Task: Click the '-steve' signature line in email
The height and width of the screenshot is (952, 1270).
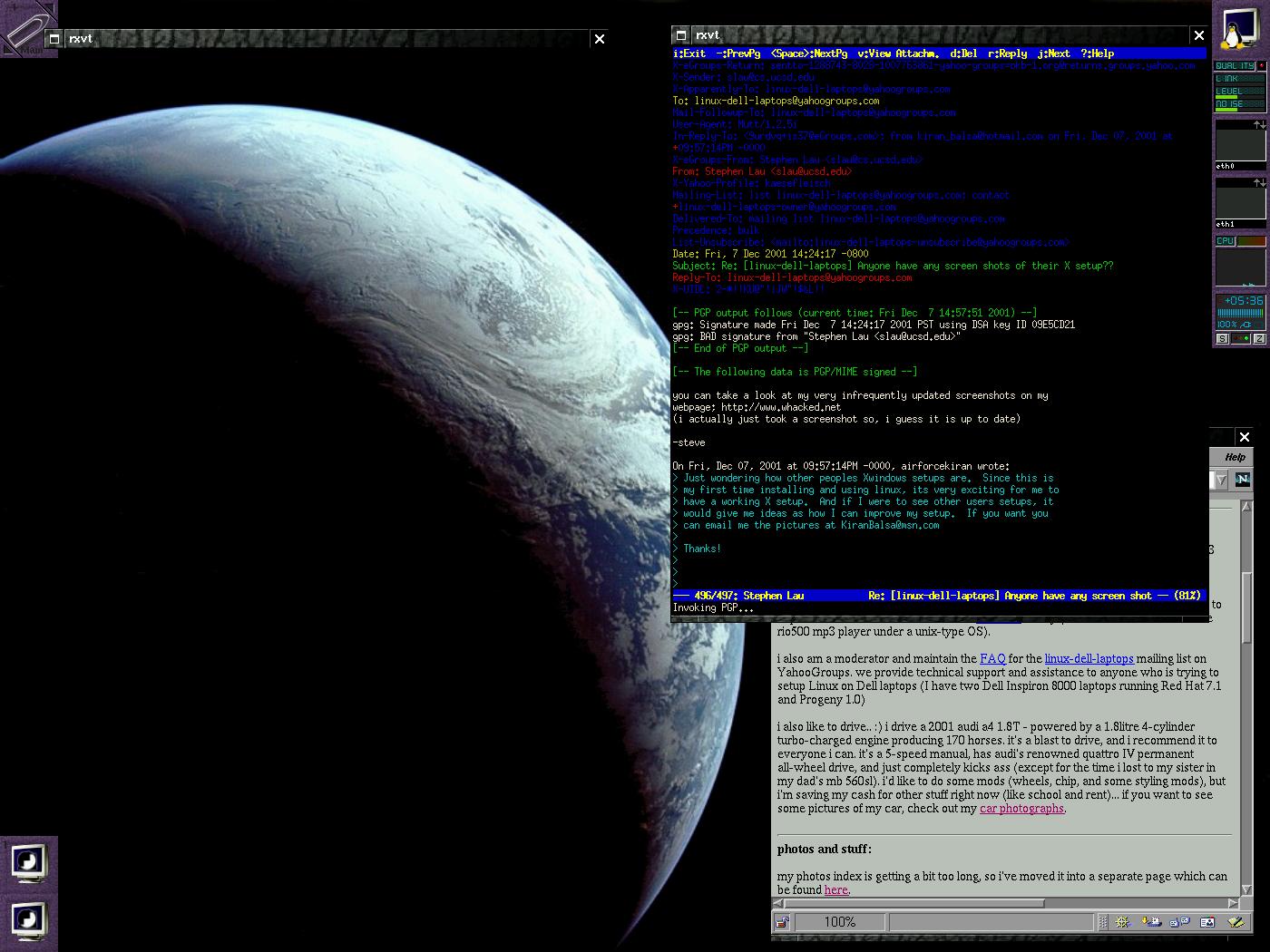Action: pyautogui.click(x=689, y=442)
